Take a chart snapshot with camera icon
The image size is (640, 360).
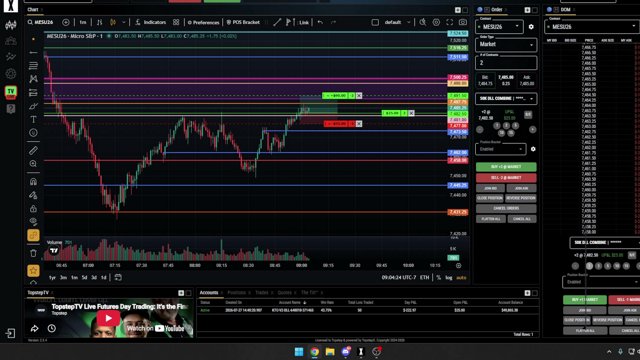tap(463, 22)
